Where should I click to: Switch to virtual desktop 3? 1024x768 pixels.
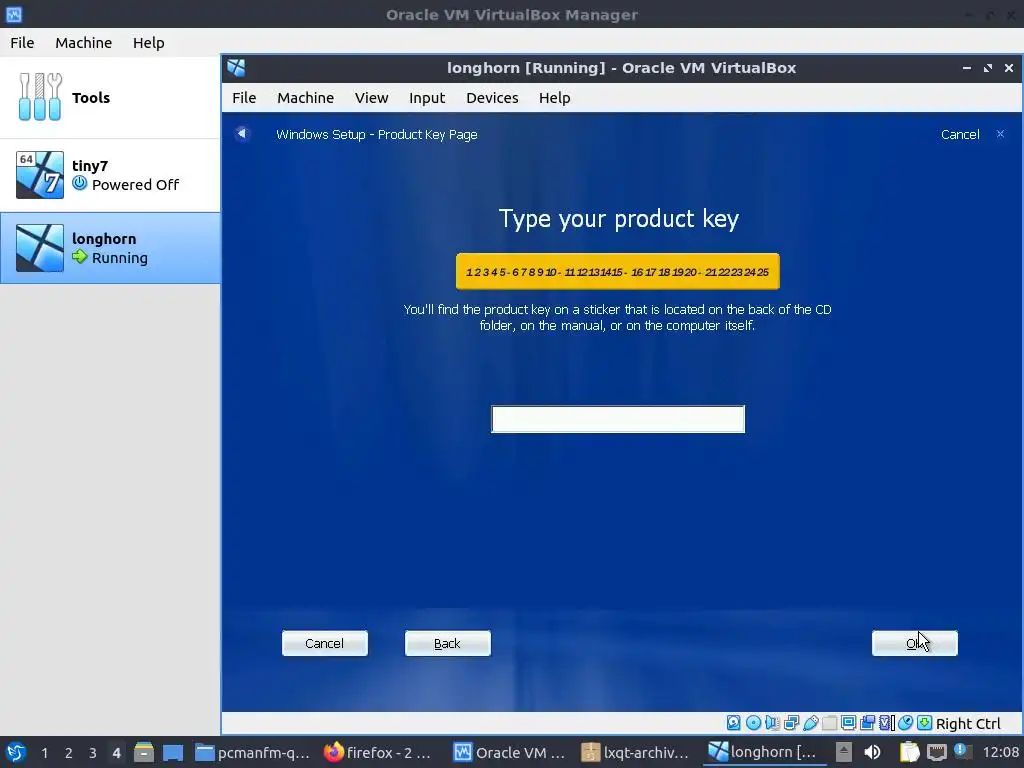[x=93, y=752]
